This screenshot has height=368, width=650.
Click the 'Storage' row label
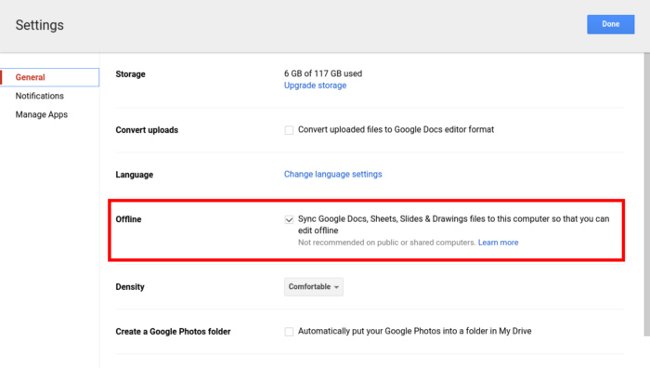tap(130, 74)
